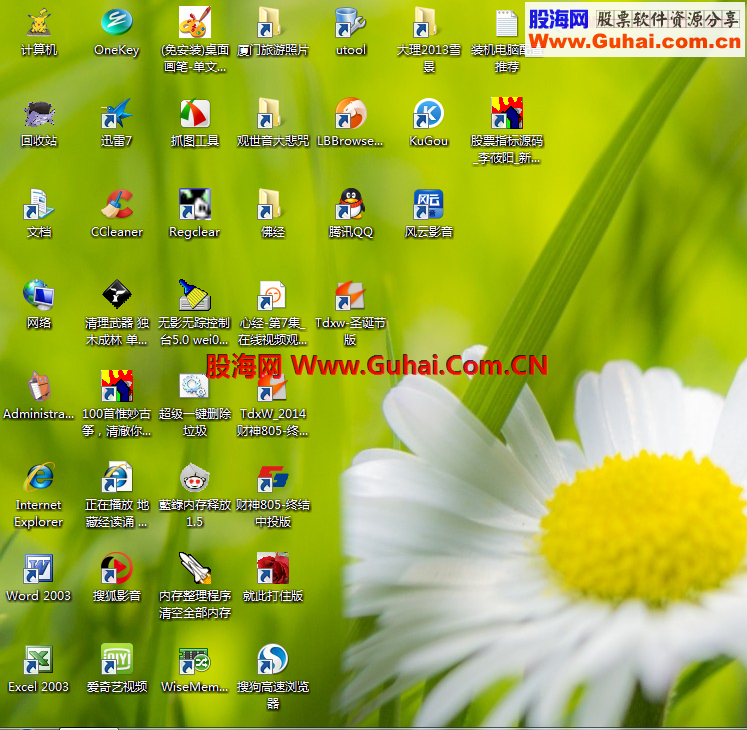Select the OneKey icon
This screenshot has height=730, width=747.
pyautogui.click(x=117, y=22)
